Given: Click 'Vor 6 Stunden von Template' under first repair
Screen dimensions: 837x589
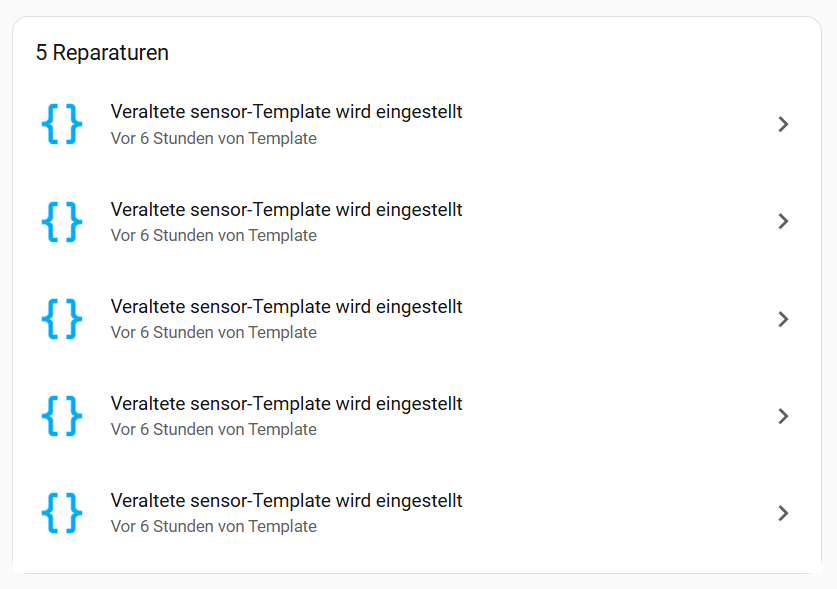Looking at the screenshot, I should click(x=213, y=139).
